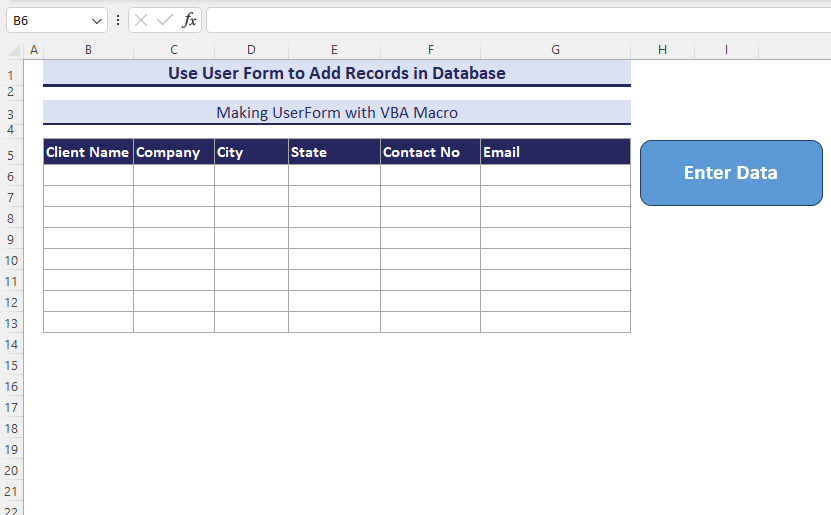Select row 13 header
The width and height of the screenshot is (831, 515).
11,323
